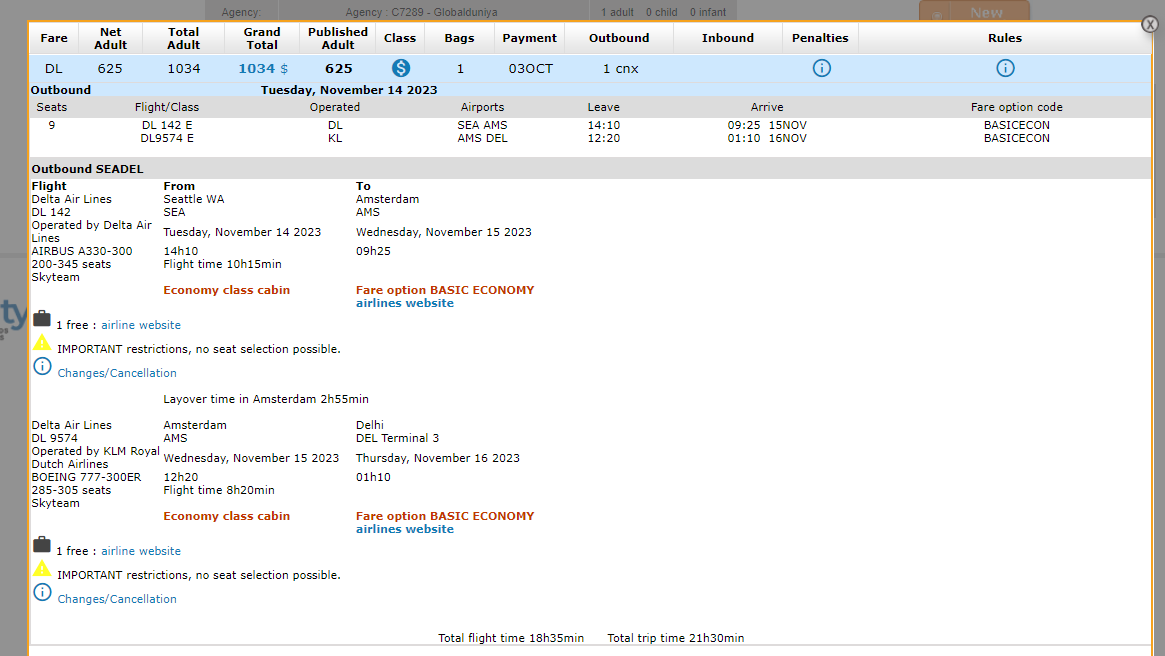Click warning triangle under Amsterdam–Delhi flight
The image size is (1165, 656).
(x=42, y=569)
